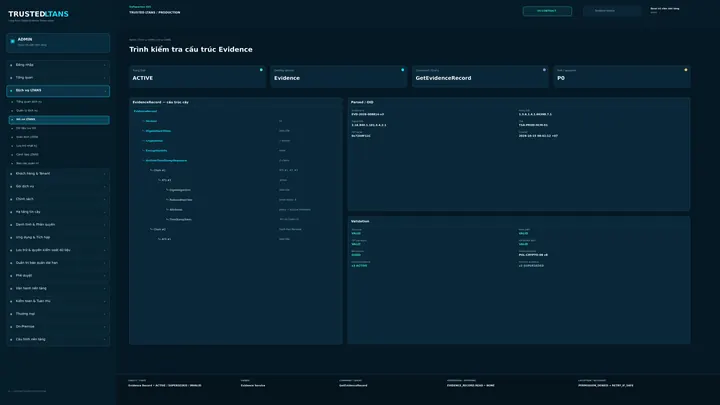Click the TRUSTED LTANS logo

(x=38, y=14)
